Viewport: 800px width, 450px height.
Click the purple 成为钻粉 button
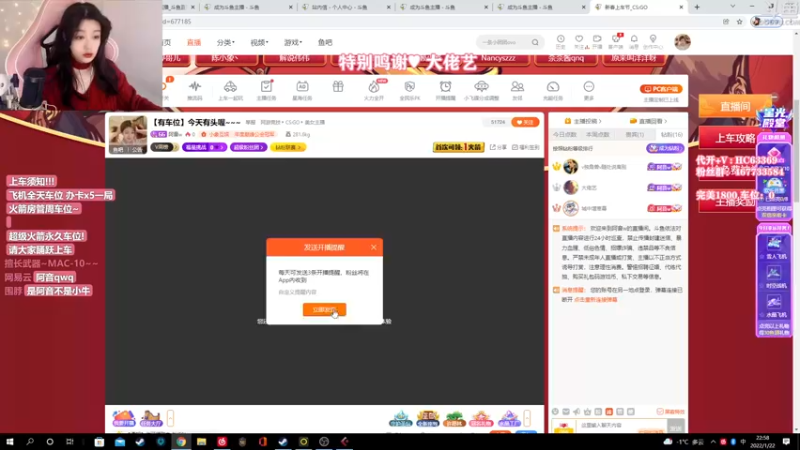pos(665,148)
